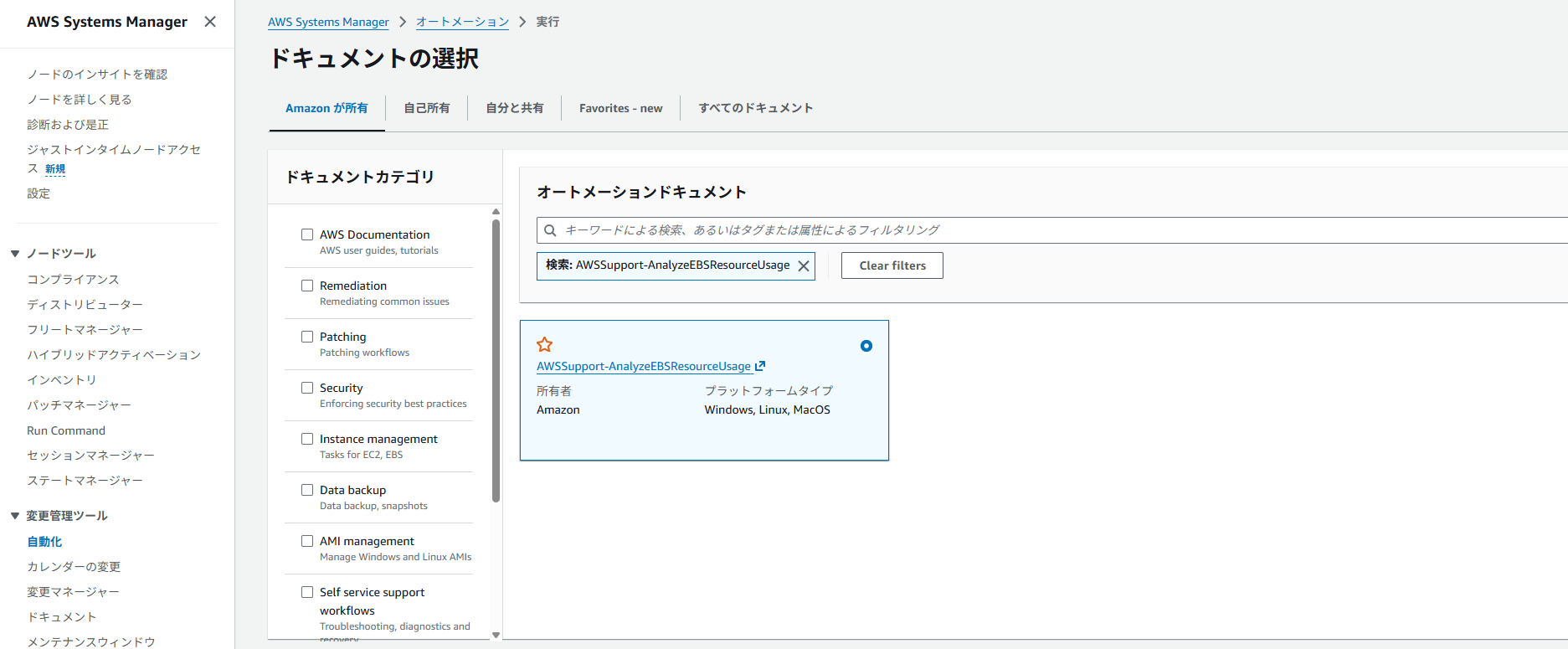This screenshot has width=1568, height=649.
Task: Click the AWS Systems Manager sidebar title
Action: point(107,22)
